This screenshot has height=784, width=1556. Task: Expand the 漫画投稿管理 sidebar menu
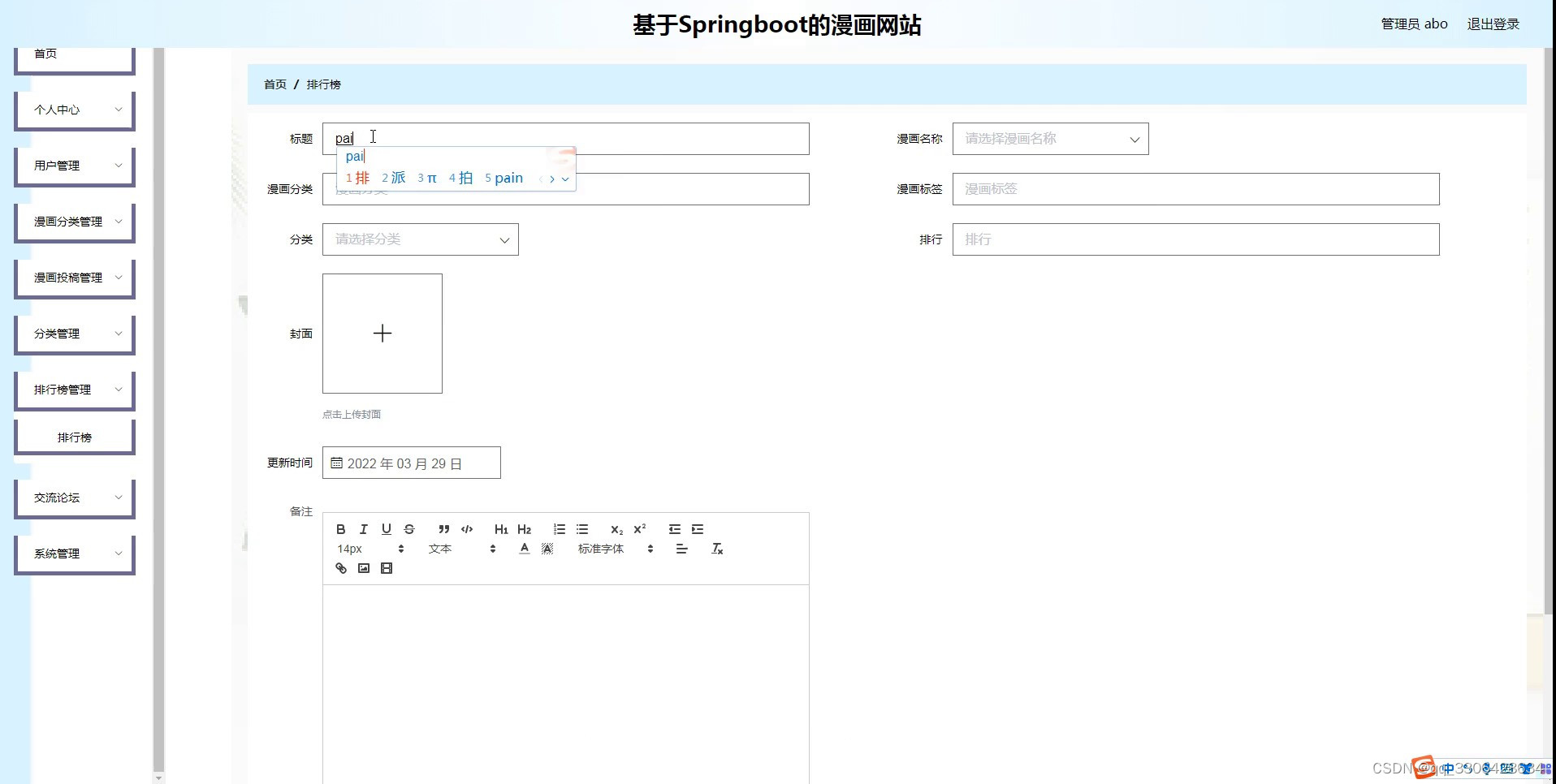[75, 278]
